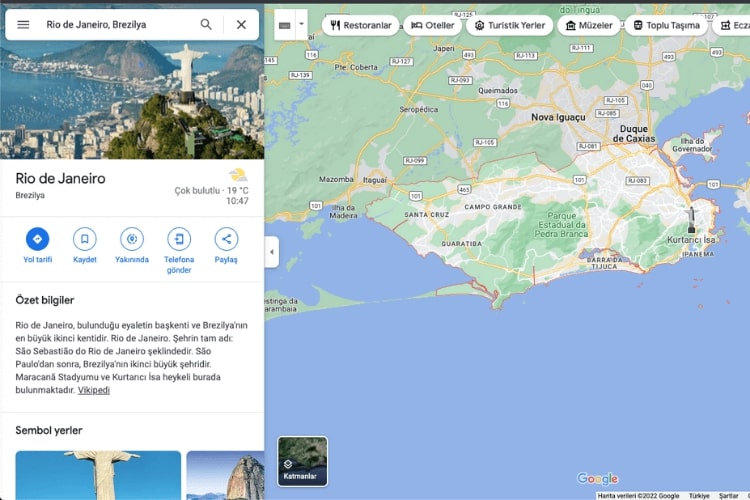The image size is (750, 500).
Task: Click the Nova Iguaçu map label
Action: (558, 117)
